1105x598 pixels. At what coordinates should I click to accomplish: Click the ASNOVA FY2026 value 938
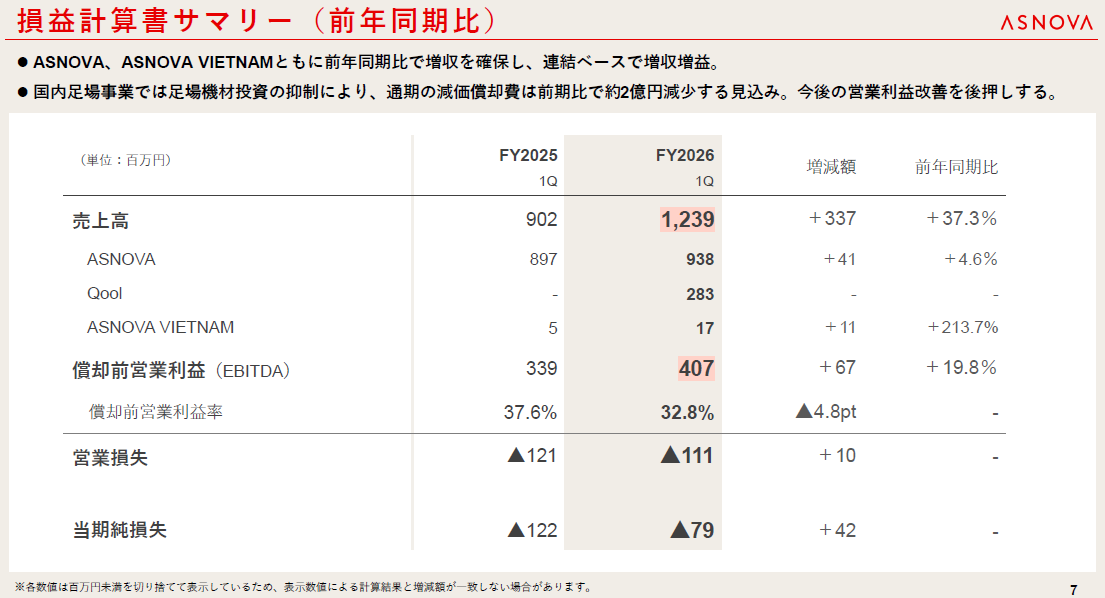700,259
